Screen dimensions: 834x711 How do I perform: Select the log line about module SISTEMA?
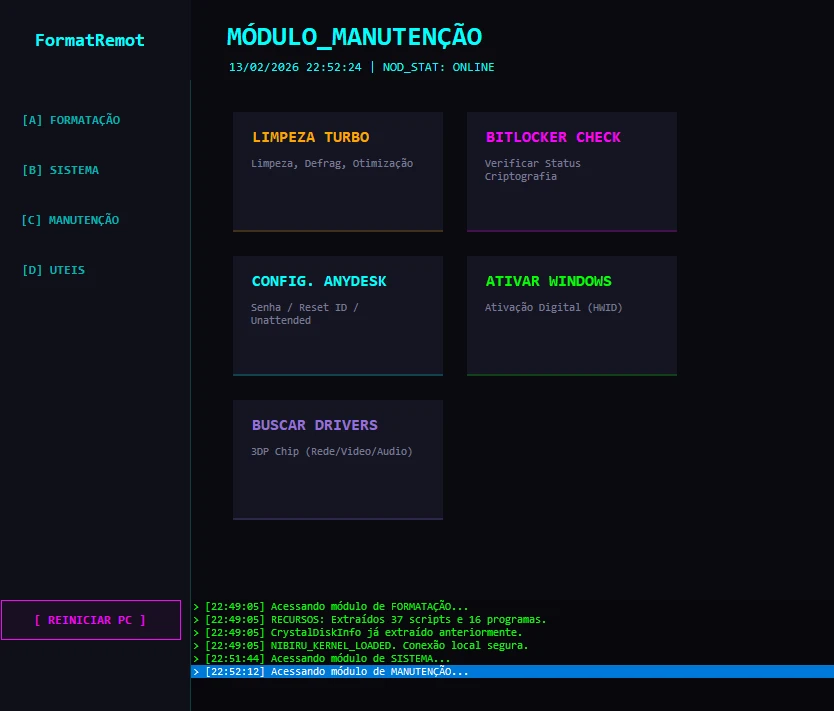[327, 659]
